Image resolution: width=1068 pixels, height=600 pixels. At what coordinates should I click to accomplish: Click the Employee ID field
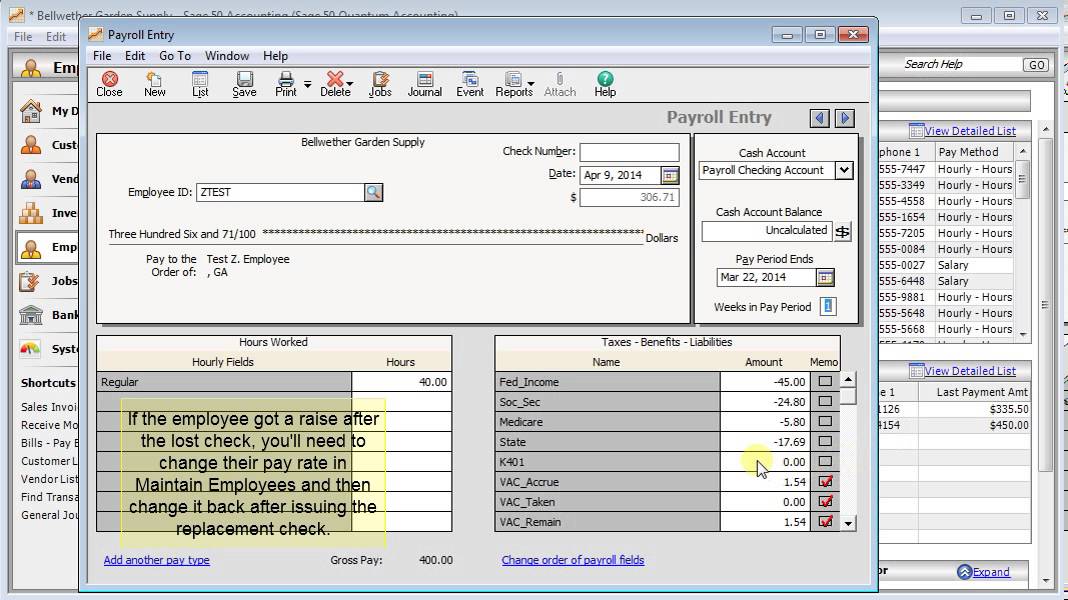tap(281, 192)
